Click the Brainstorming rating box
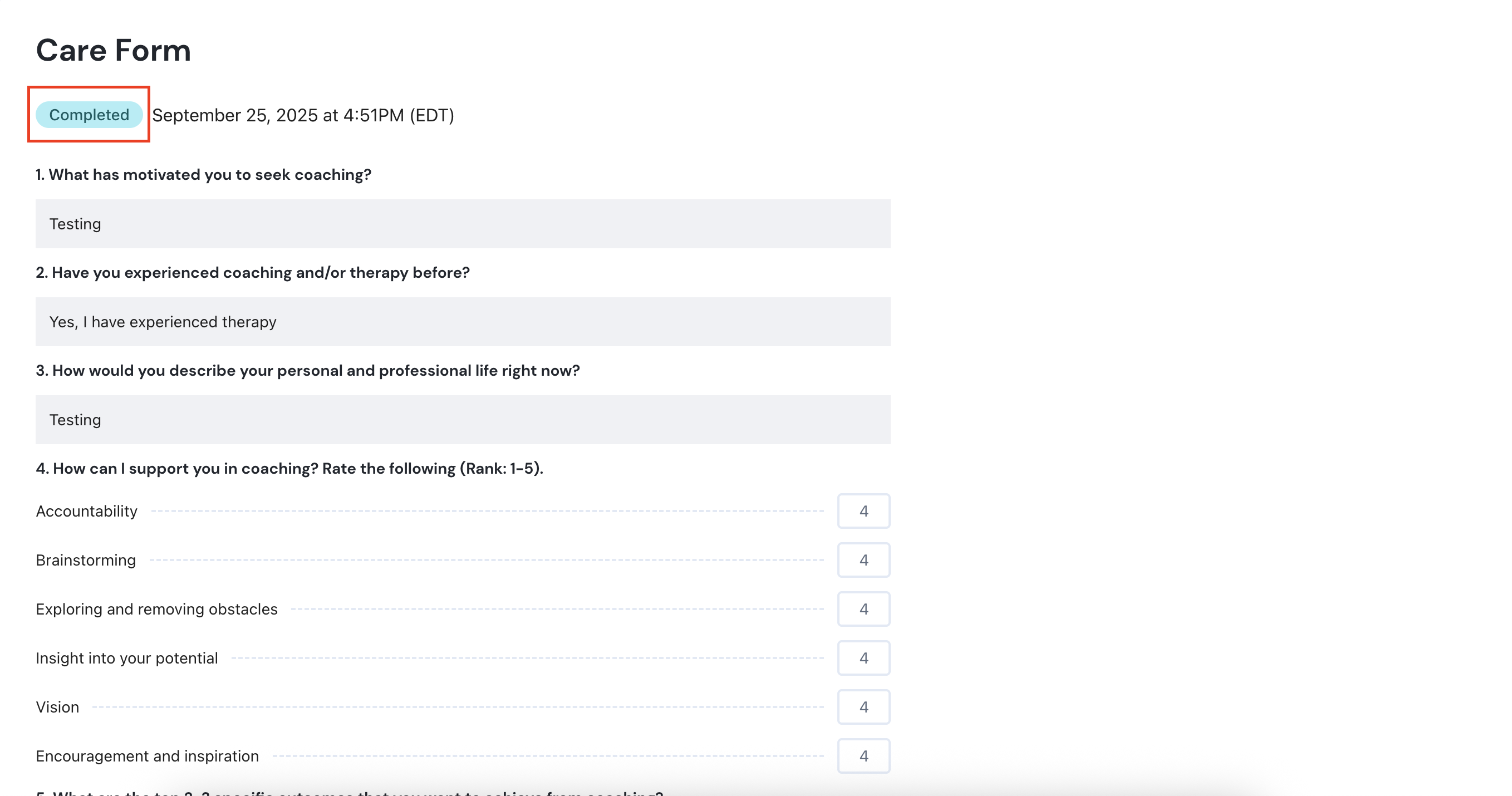This screenshot has width=1512, height=796. pos(863,560)
